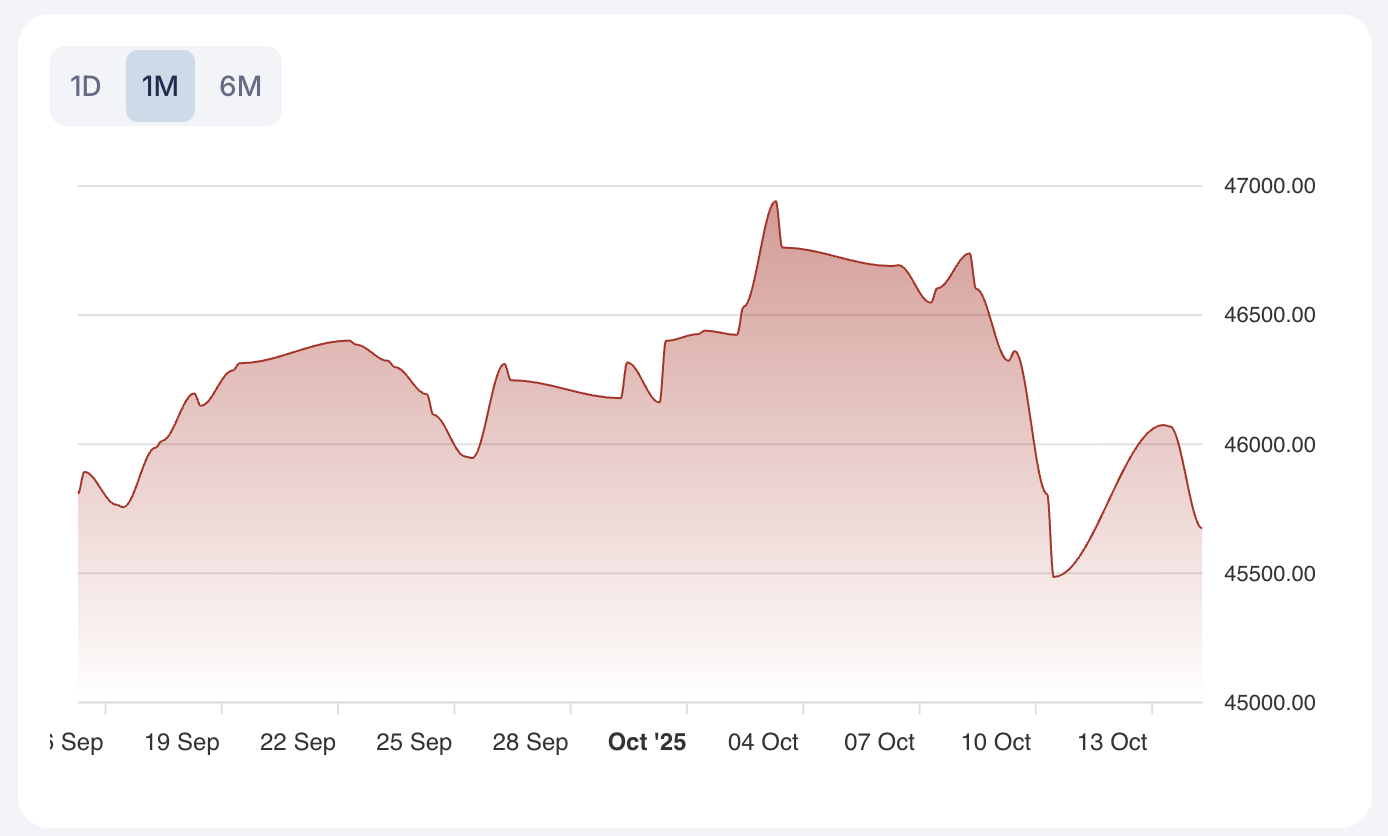Click the chart's lowest trough point
The height and width of the screenshot is (836, 1388).
click(x=1054, y=577)
